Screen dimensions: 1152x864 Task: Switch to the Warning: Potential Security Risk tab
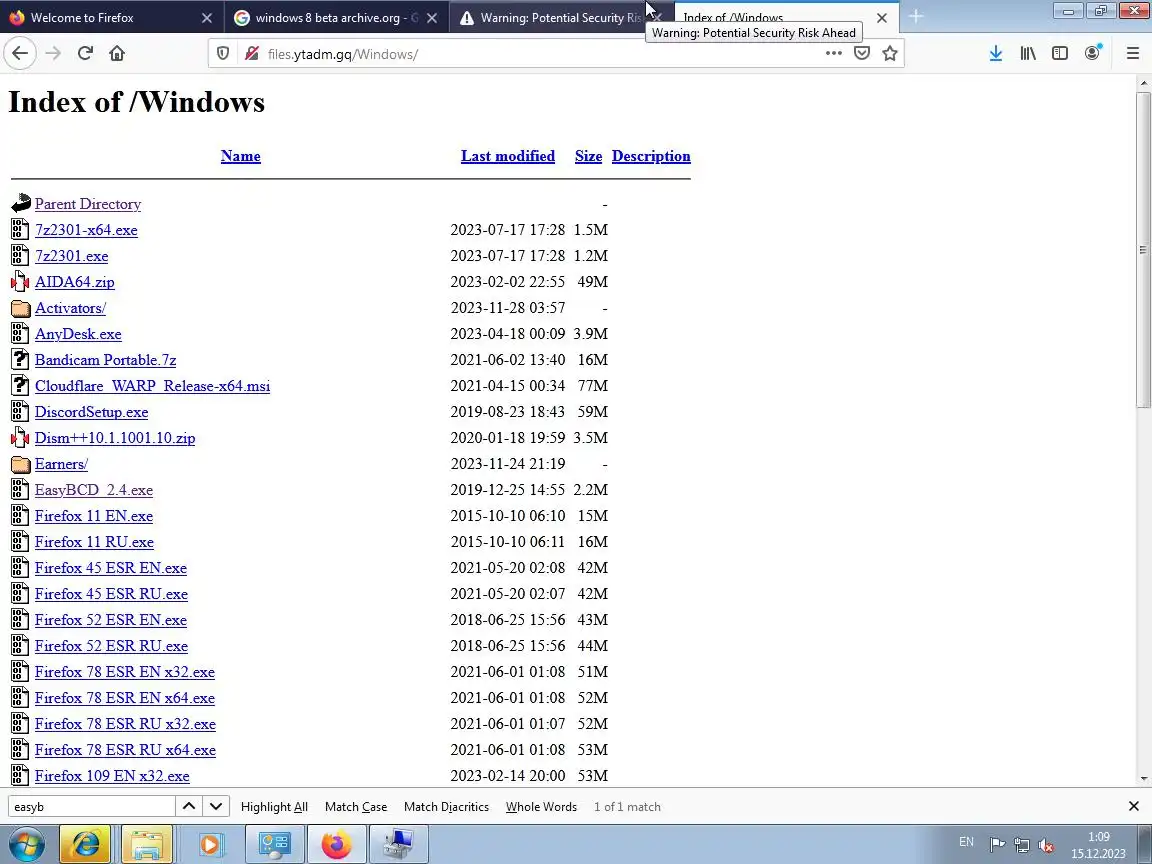tap(561, 18)
